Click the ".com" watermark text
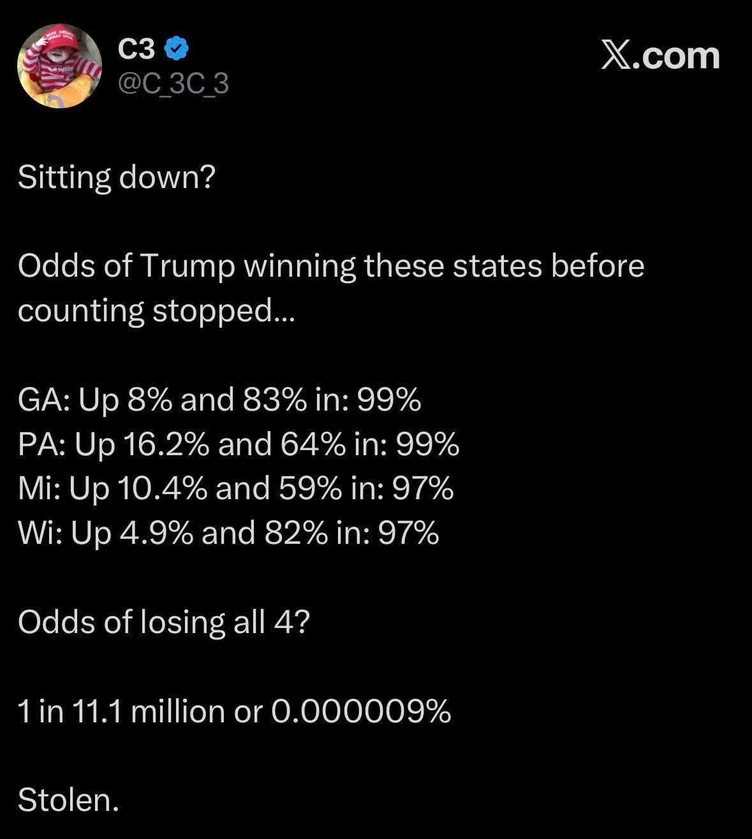This screenshot has height=839, width=752. [x=681, y=55]
